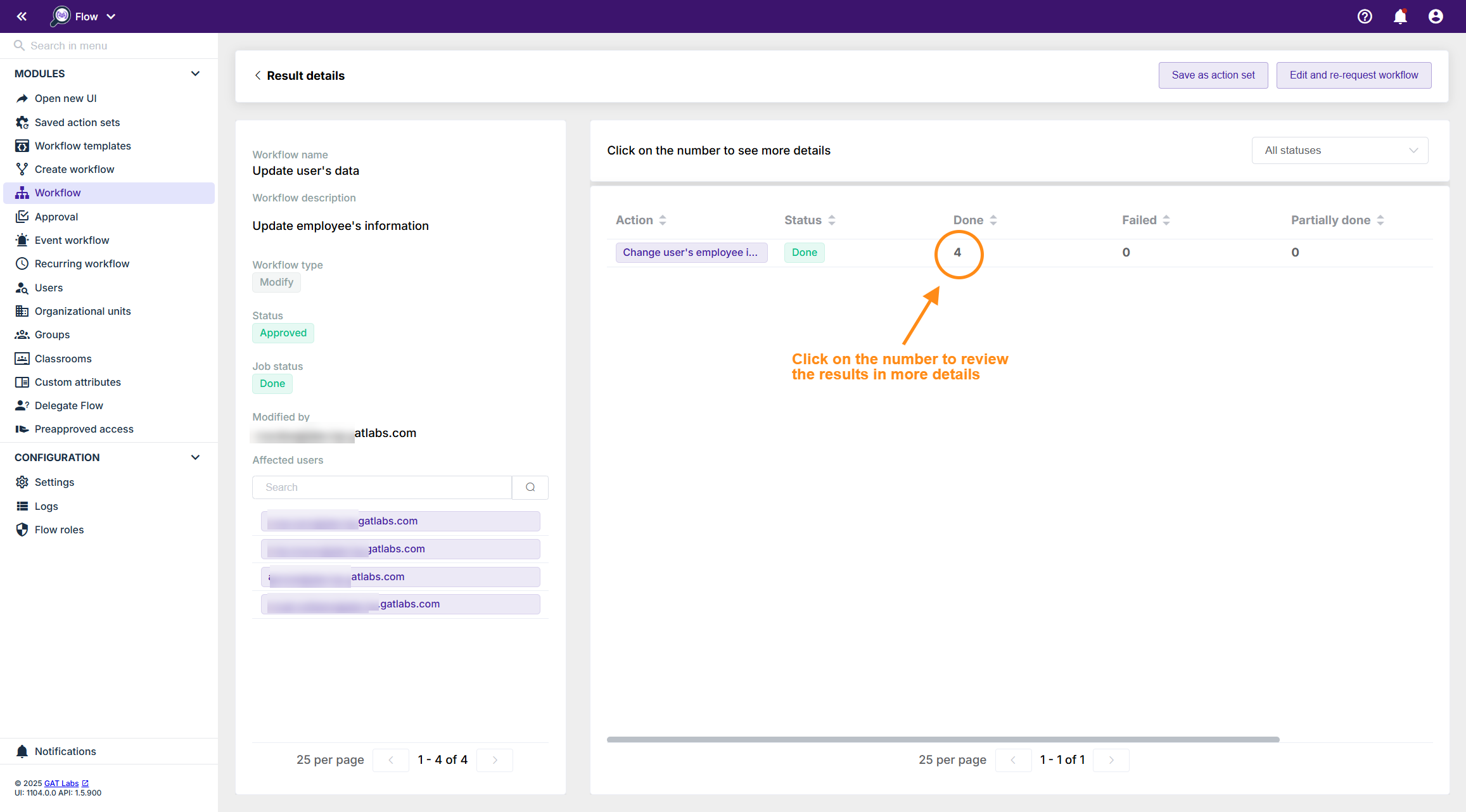Screen dimensions: 1466x812
Task: Click the Logs list icon
Action: pos(22,506)
